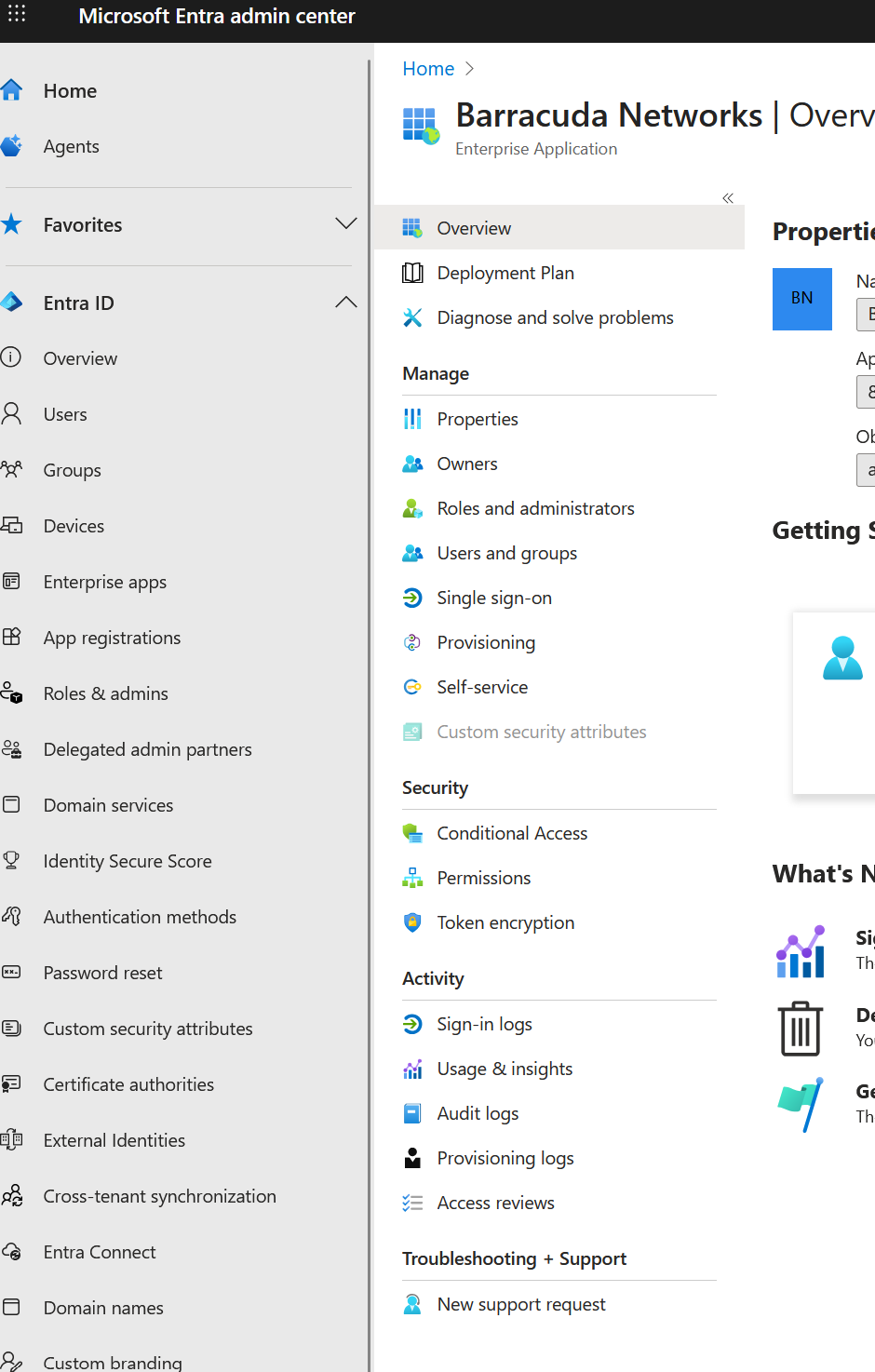Click the Devices icon in sidebar

(x=11, y=526)
